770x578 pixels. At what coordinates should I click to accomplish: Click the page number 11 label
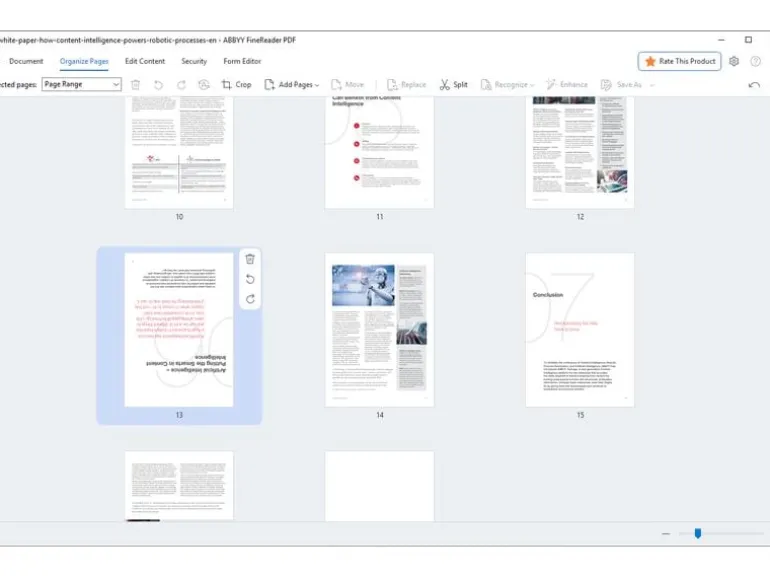tap(380, 217)
